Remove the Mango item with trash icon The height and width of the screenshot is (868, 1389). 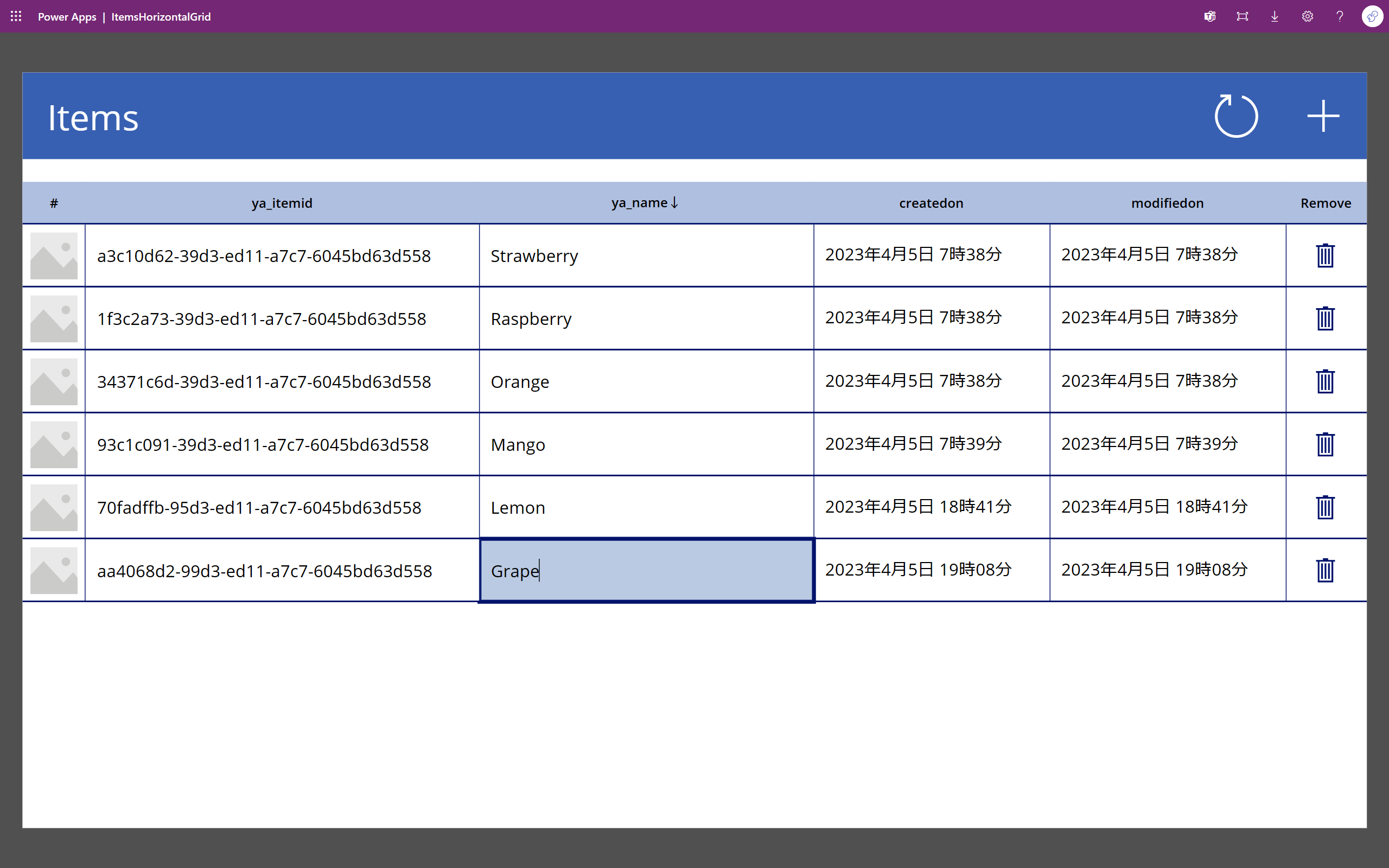coord(1325,444)
